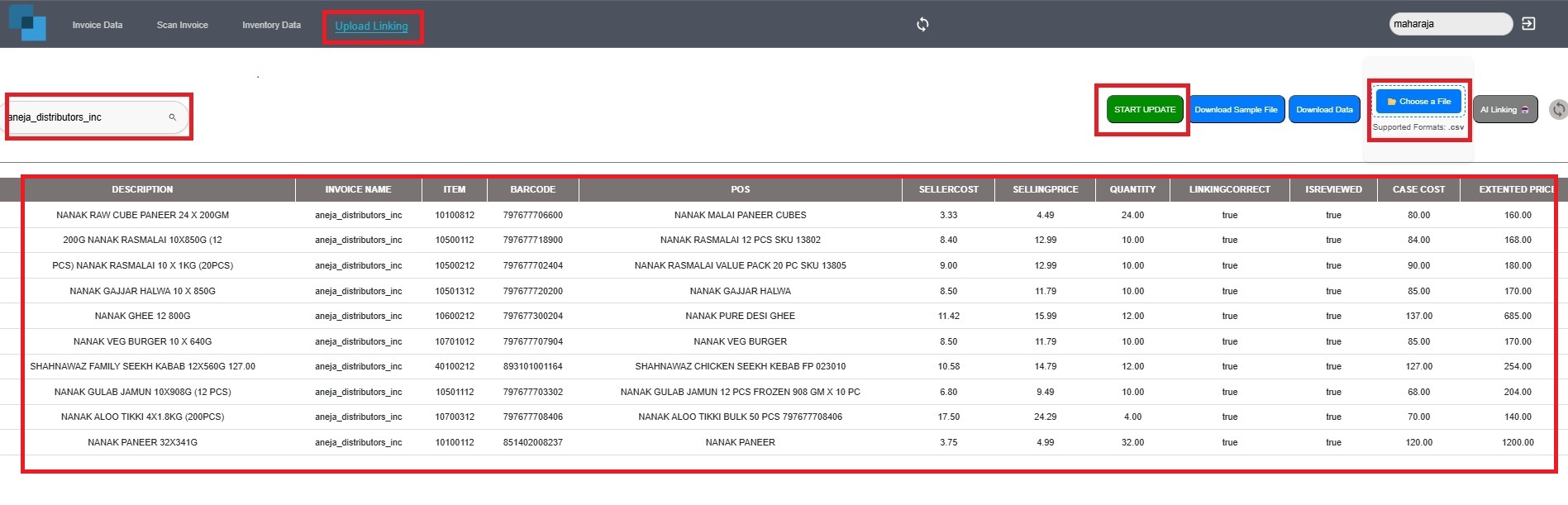Click barcode 893101001164
Screen dimensions: 1568x505
[533, 366]
